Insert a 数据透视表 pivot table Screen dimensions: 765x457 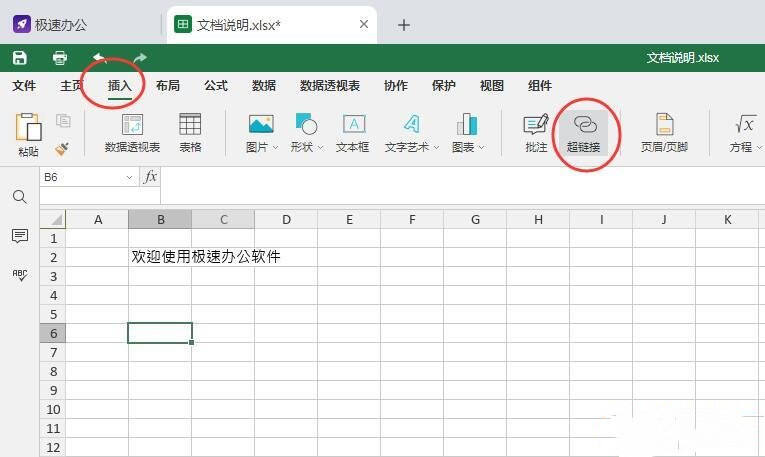click(x=132, y=134)
